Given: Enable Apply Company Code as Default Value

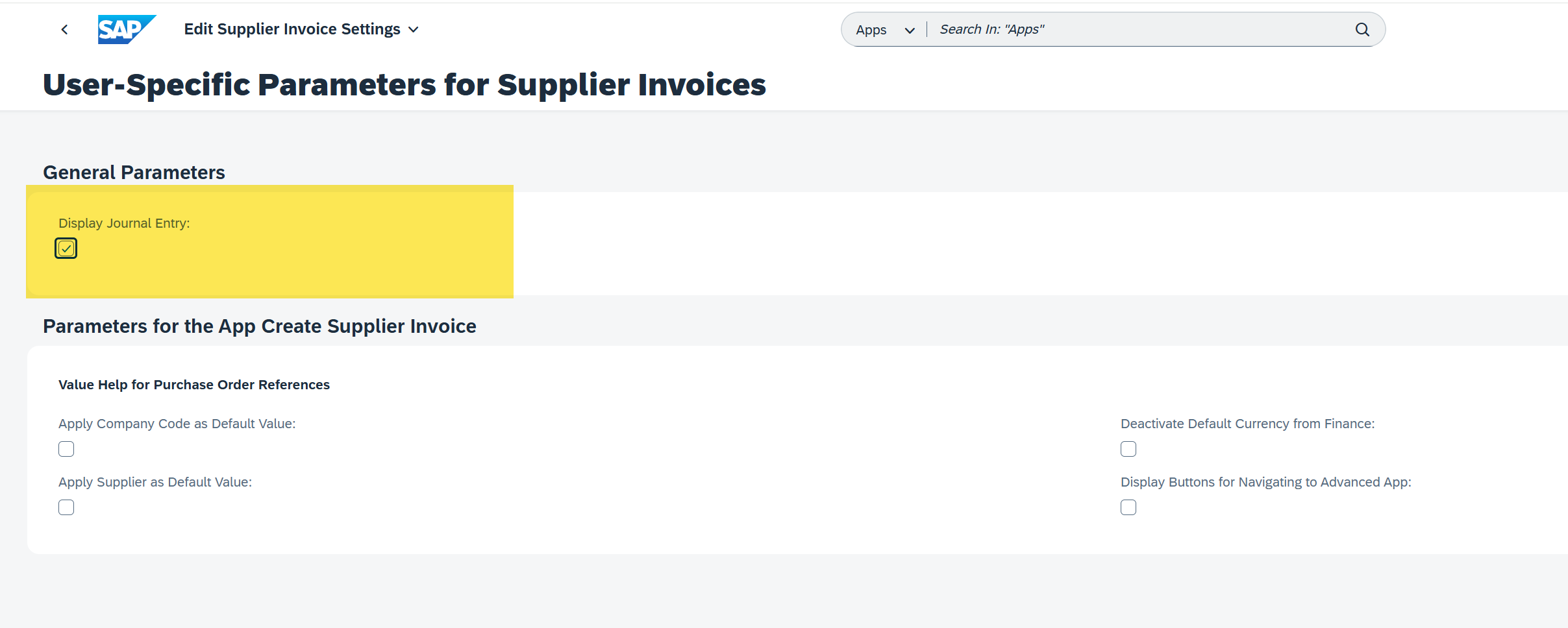Looking at the screenshot, I should pos(66,449).
